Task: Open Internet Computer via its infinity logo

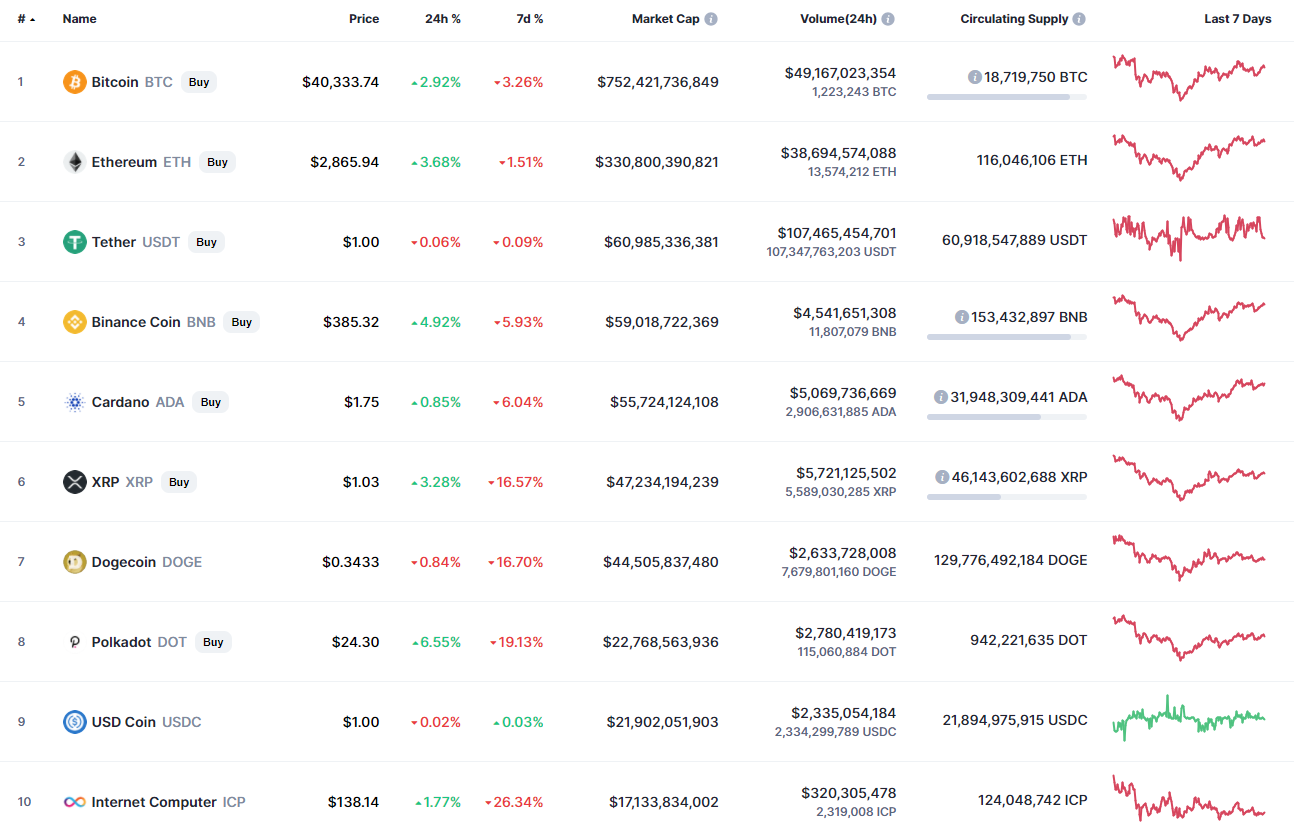Action: (x=75, y=802)
